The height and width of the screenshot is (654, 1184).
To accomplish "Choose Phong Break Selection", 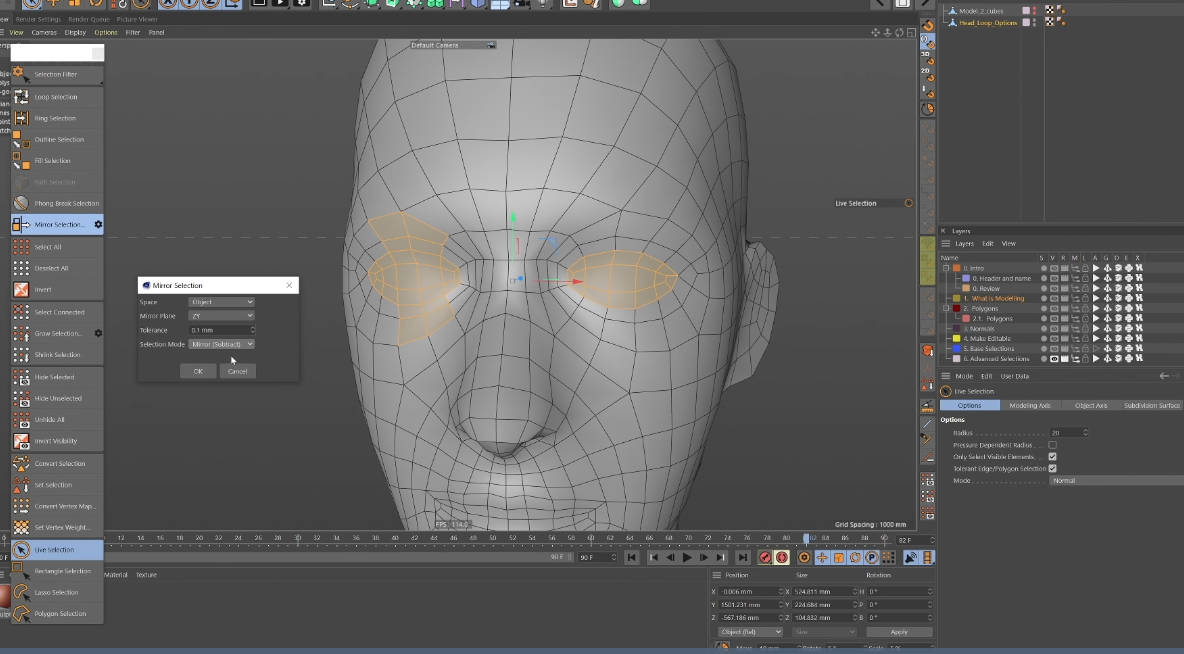I will [57, 203].
